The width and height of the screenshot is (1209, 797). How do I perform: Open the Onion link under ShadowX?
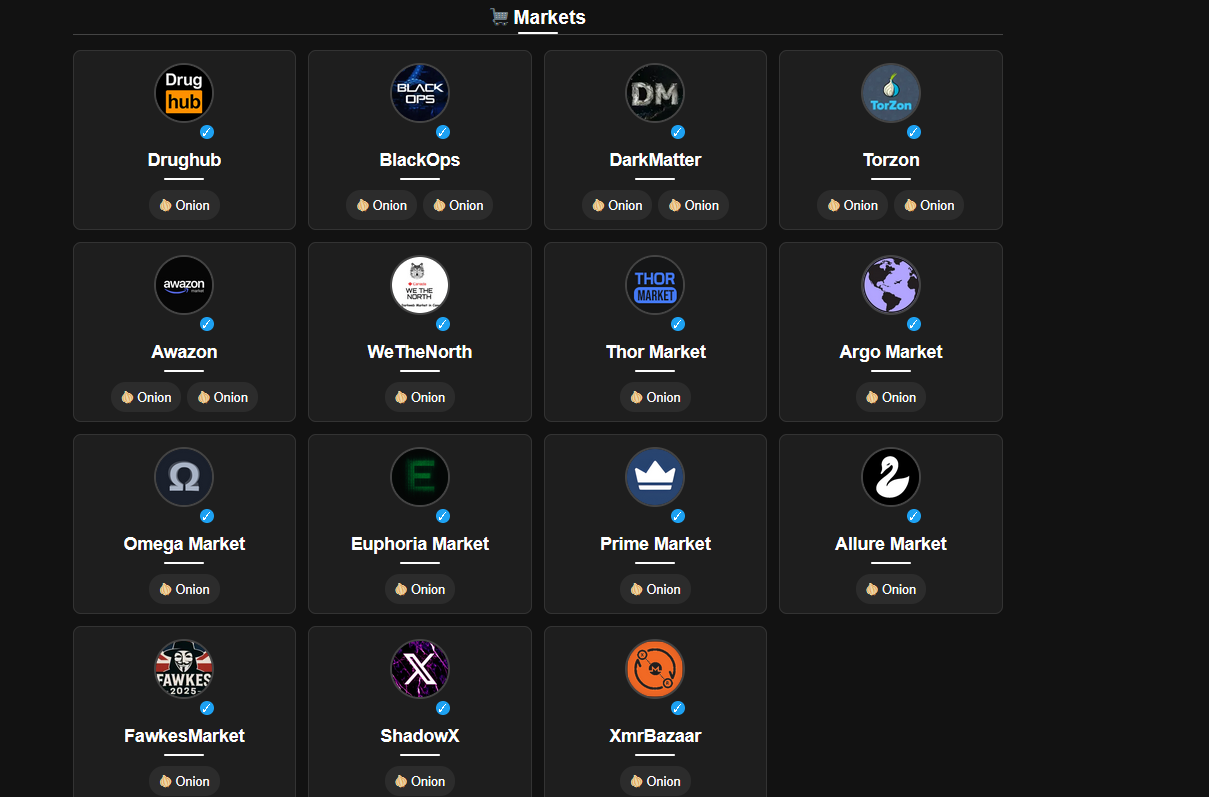[x=420, y=781]
